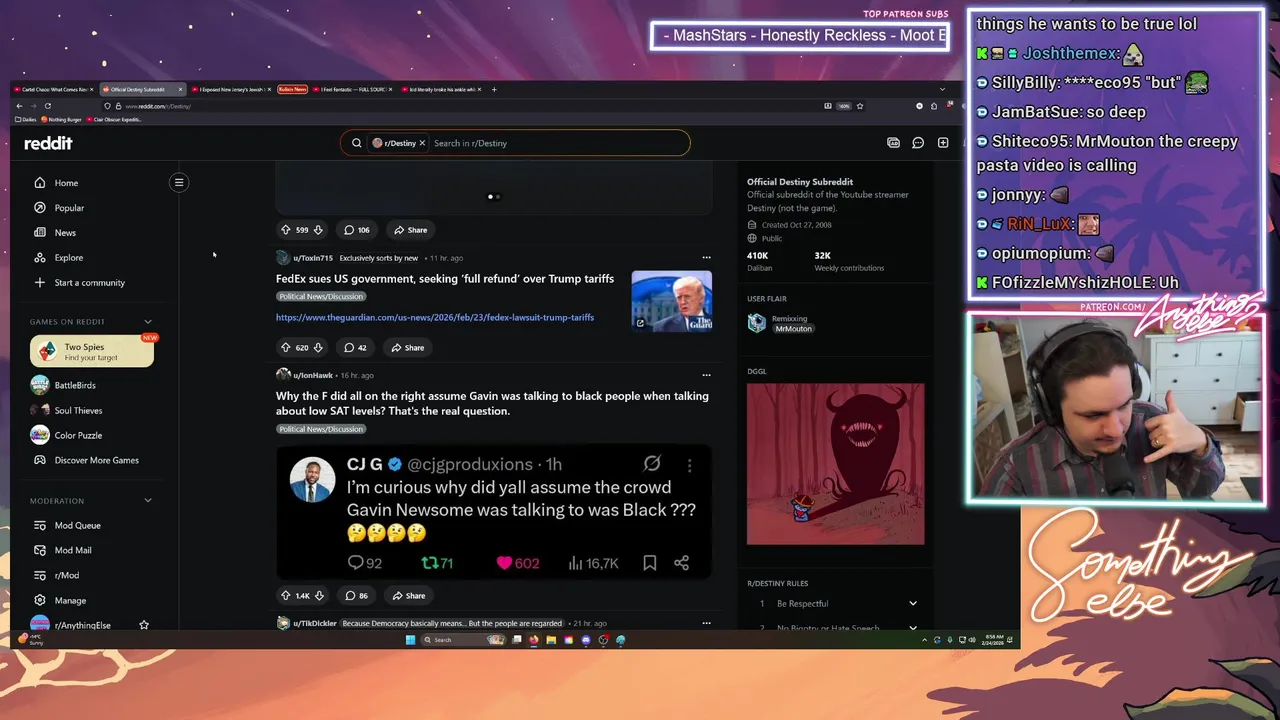Remove the r/Destiny search filter chip

pos(422,143)
